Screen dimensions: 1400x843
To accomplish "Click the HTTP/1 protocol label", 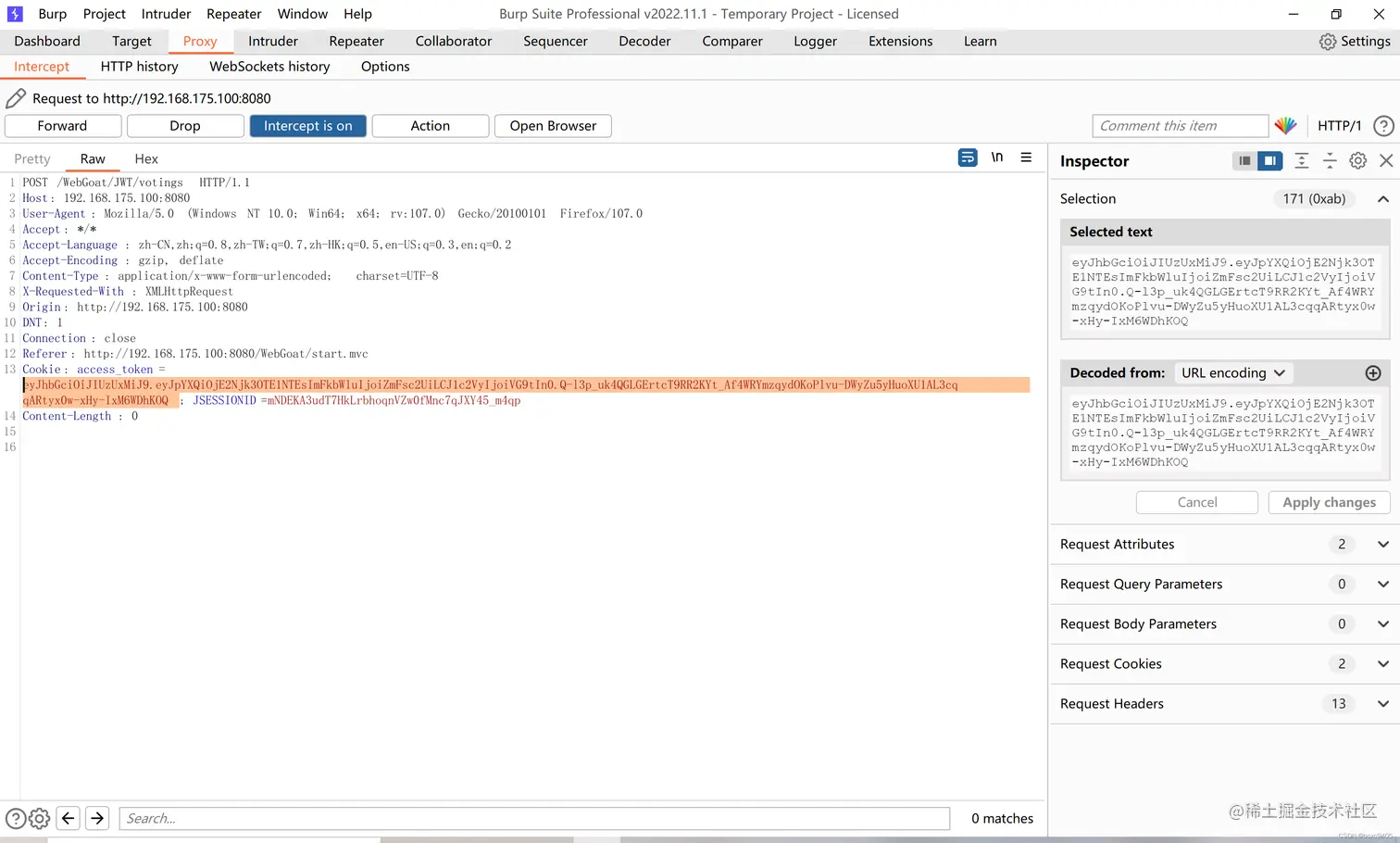I will pyautogui.click(x=1339, y=126).
